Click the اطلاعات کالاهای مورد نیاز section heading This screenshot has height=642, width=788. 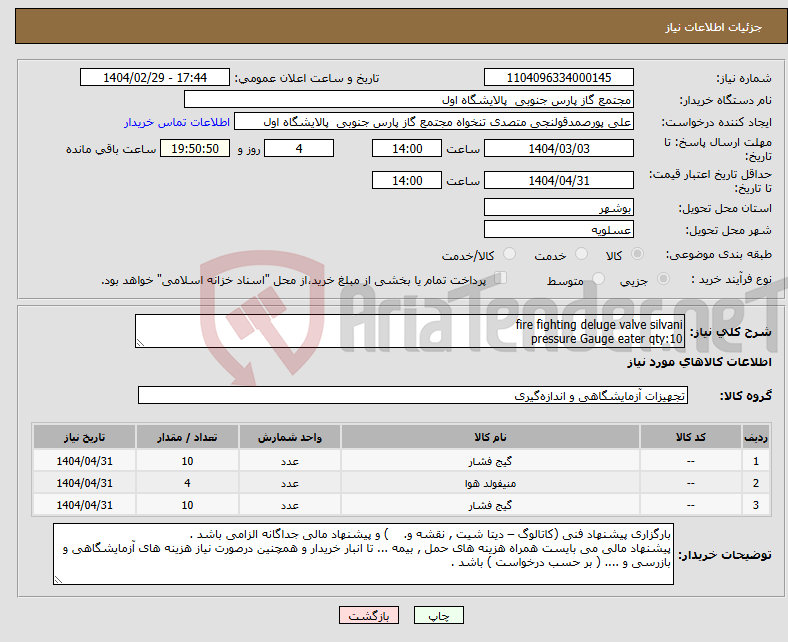(x=699, y=362)
